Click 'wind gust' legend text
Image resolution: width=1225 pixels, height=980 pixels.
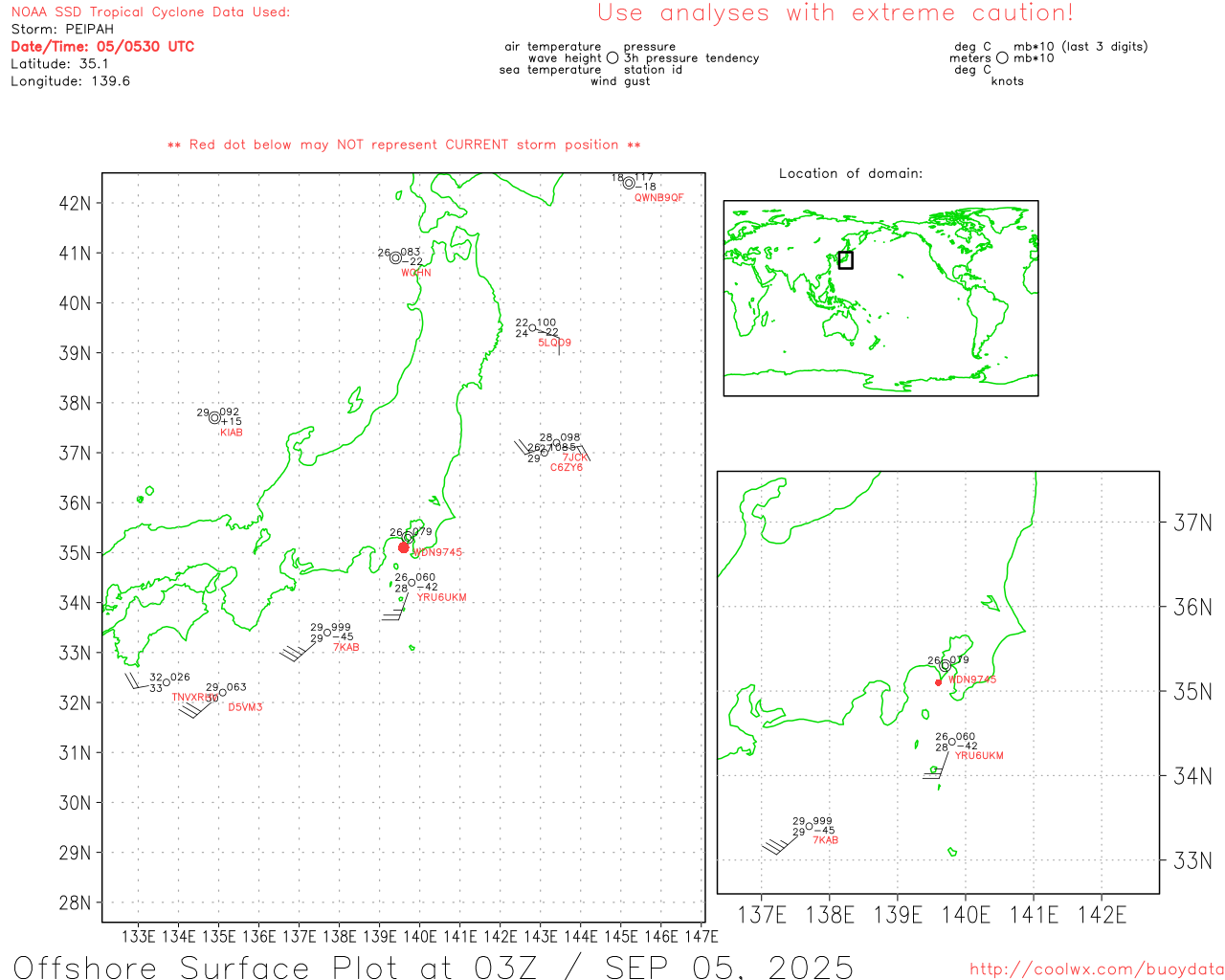(x=620, y=81)
